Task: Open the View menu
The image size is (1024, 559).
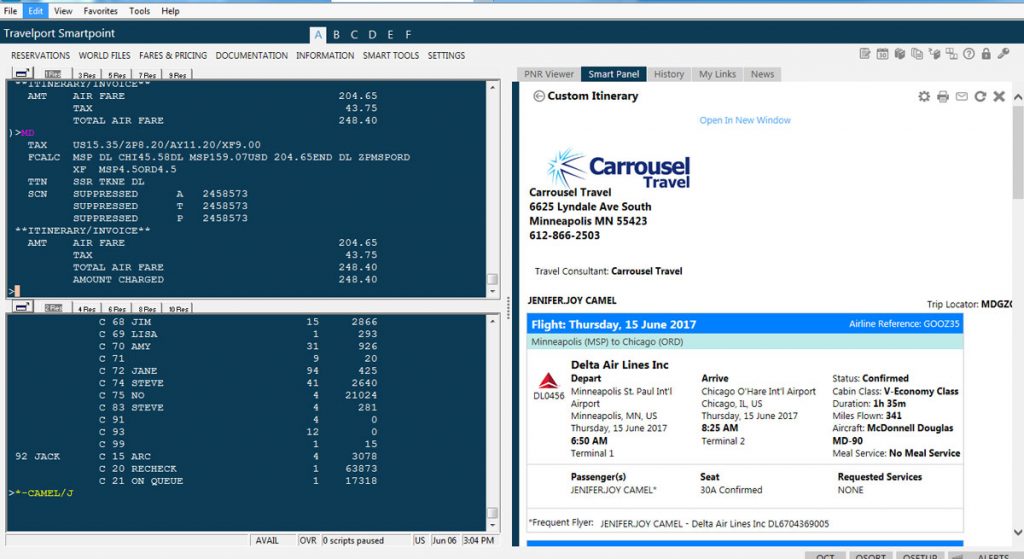Action: point(63,11)
